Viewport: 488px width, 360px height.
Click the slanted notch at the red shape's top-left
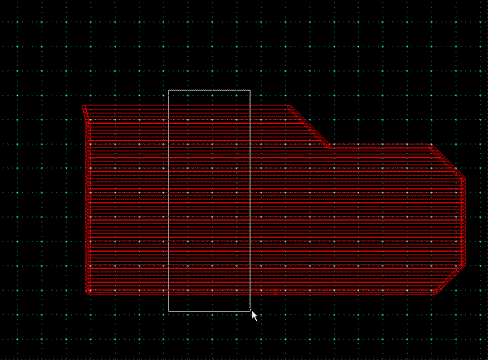pyautogui.click(x=86, y=115)
